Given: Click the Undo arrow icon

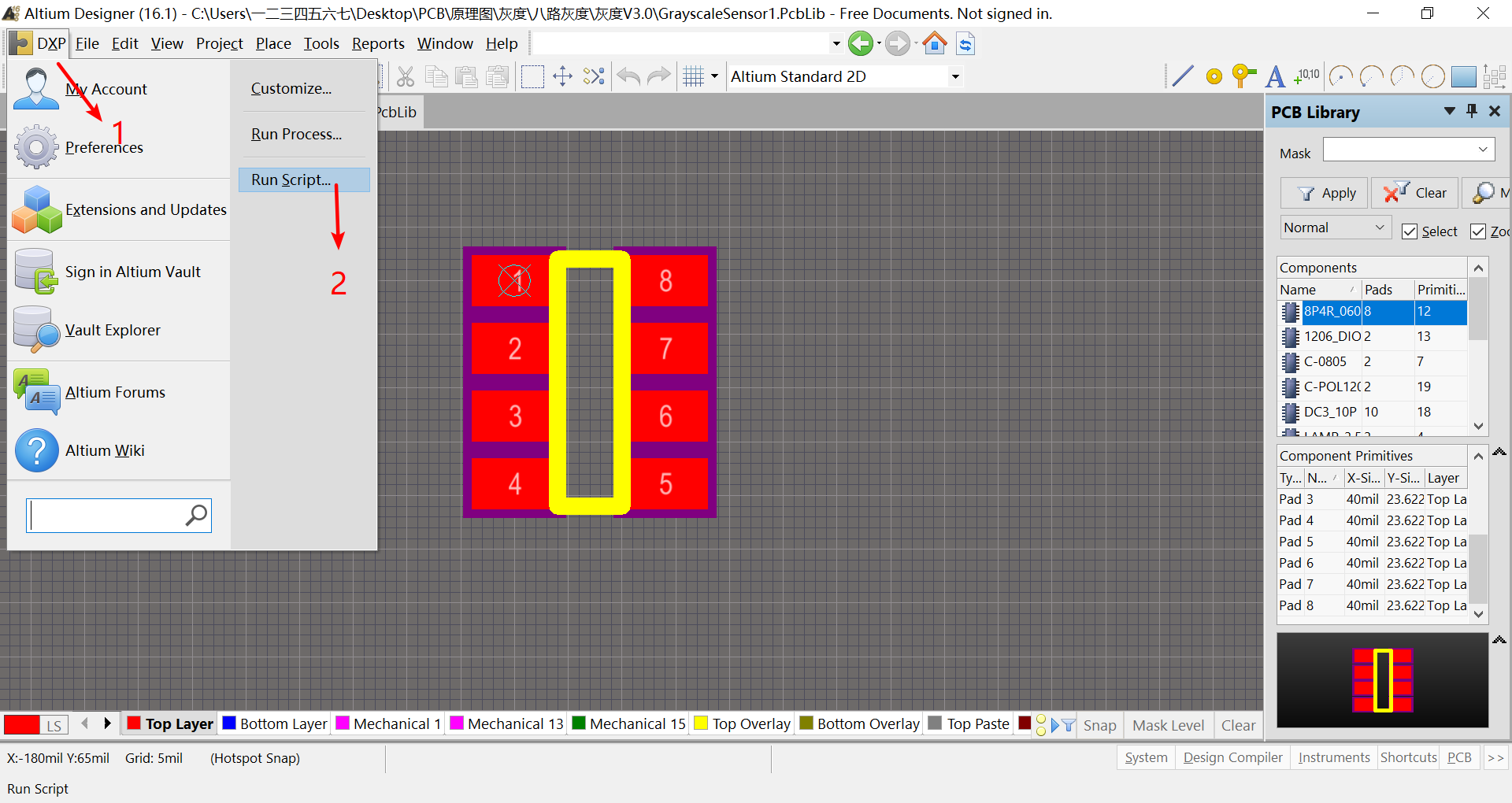Looking at the screenshot, I should (x=628, y=76).
